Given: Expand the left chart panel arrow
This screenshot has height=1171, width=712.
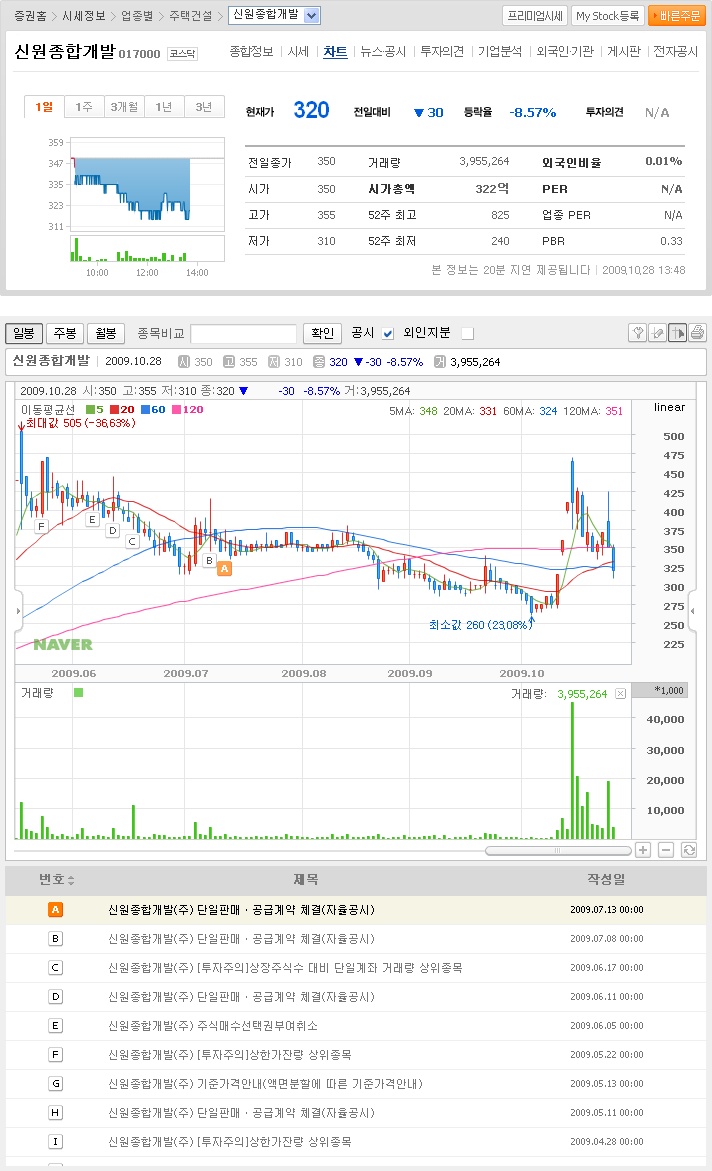Looking at the screenshot, I should [x=18, y=611].
